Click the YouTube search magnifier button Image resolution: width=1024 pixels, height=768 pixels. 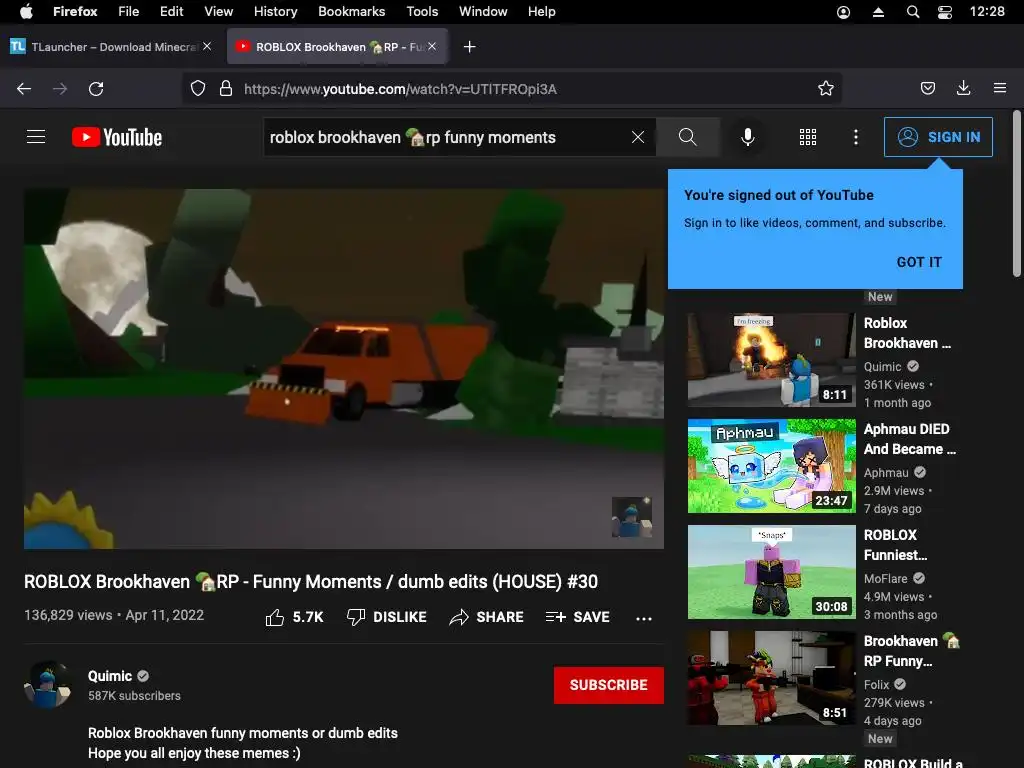688,137
